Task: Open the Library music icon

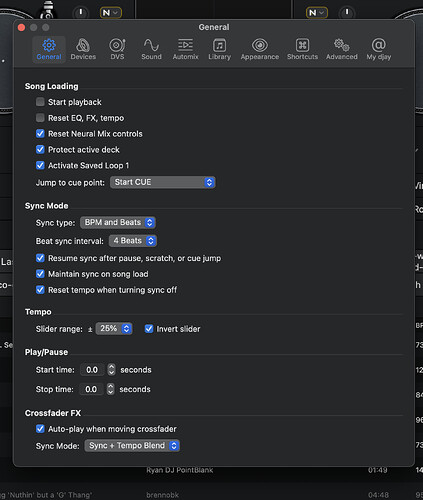Action: coord(219,45)
